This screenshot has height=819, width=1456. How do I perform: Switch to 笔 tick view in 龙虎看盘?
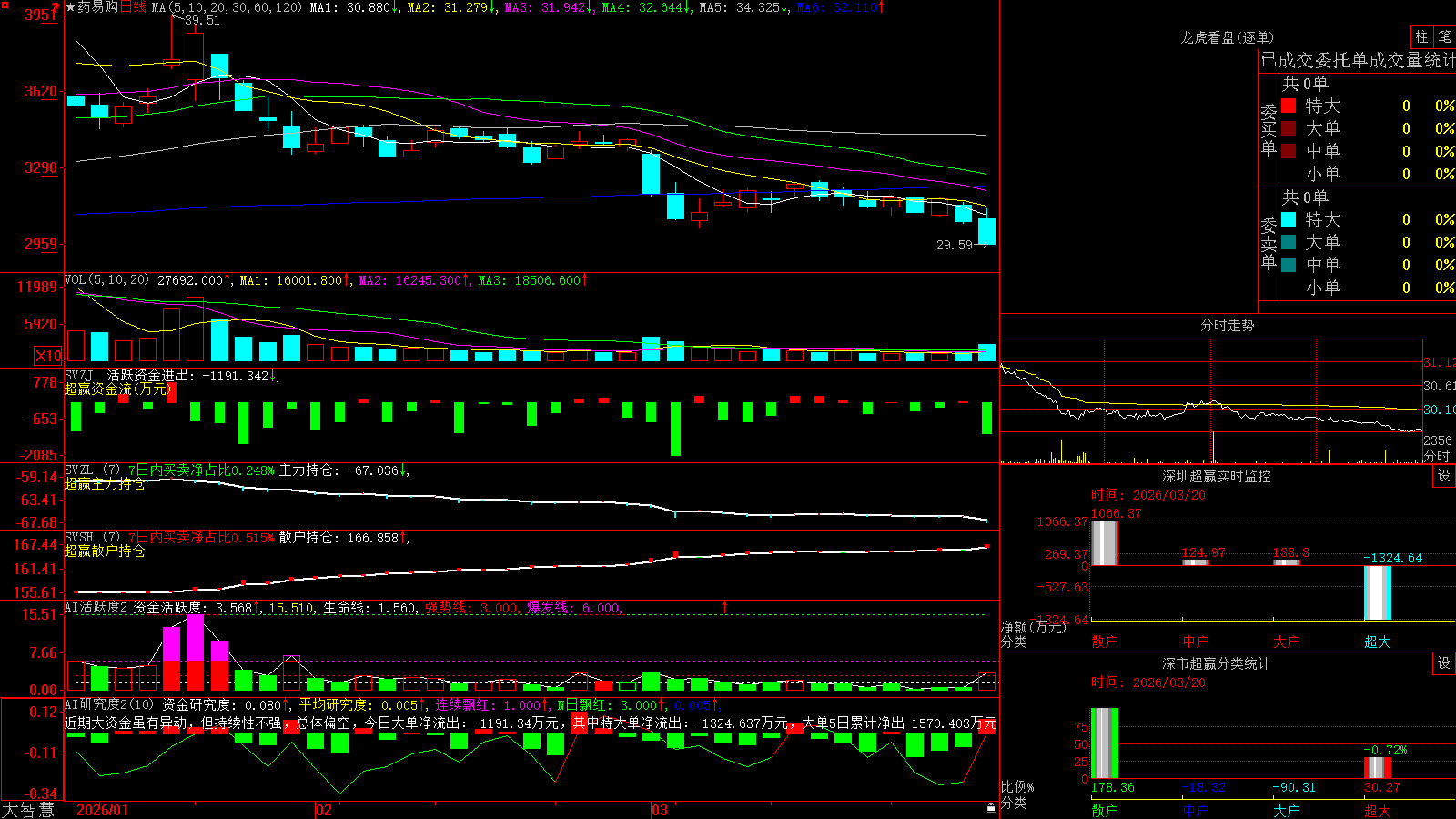coord(1444,37)
